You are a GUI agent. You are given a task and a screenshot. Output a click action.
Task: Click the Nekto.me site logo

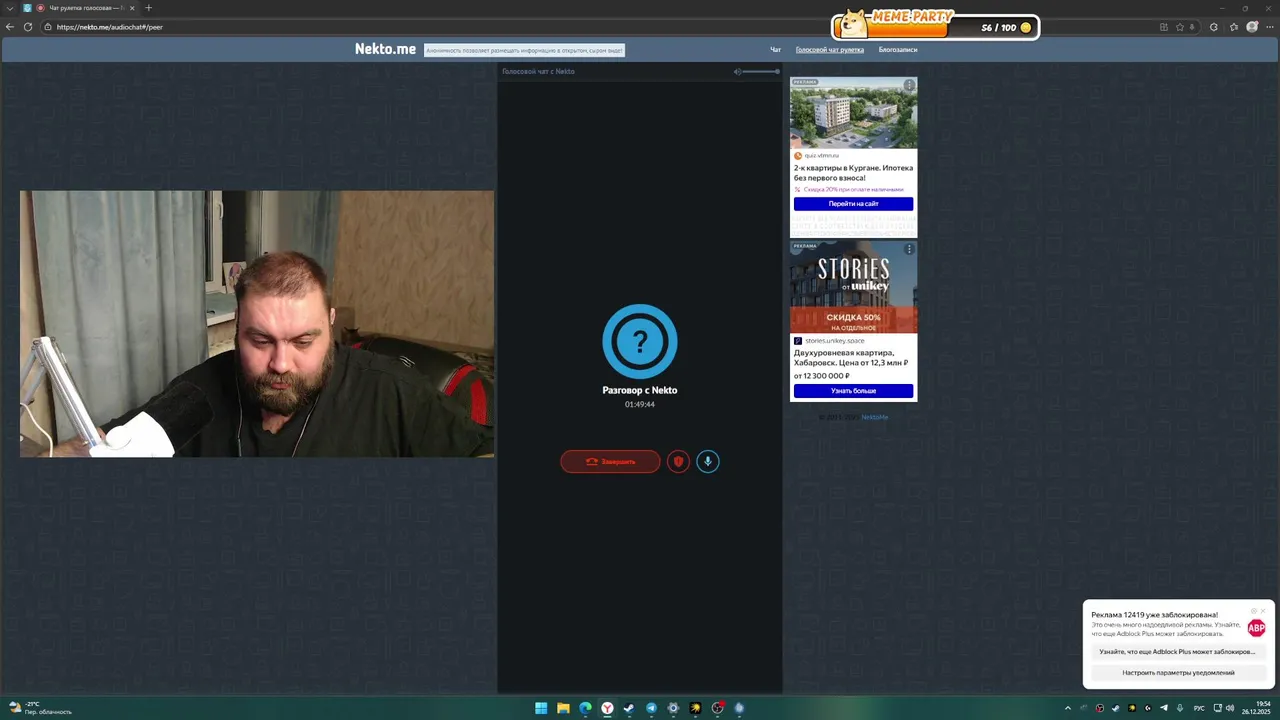tap(385, 49)
